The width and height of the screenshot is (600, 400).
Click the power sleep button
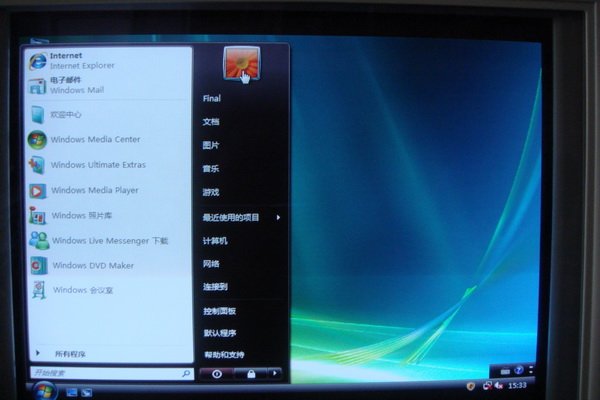click(x=217, y=374)
